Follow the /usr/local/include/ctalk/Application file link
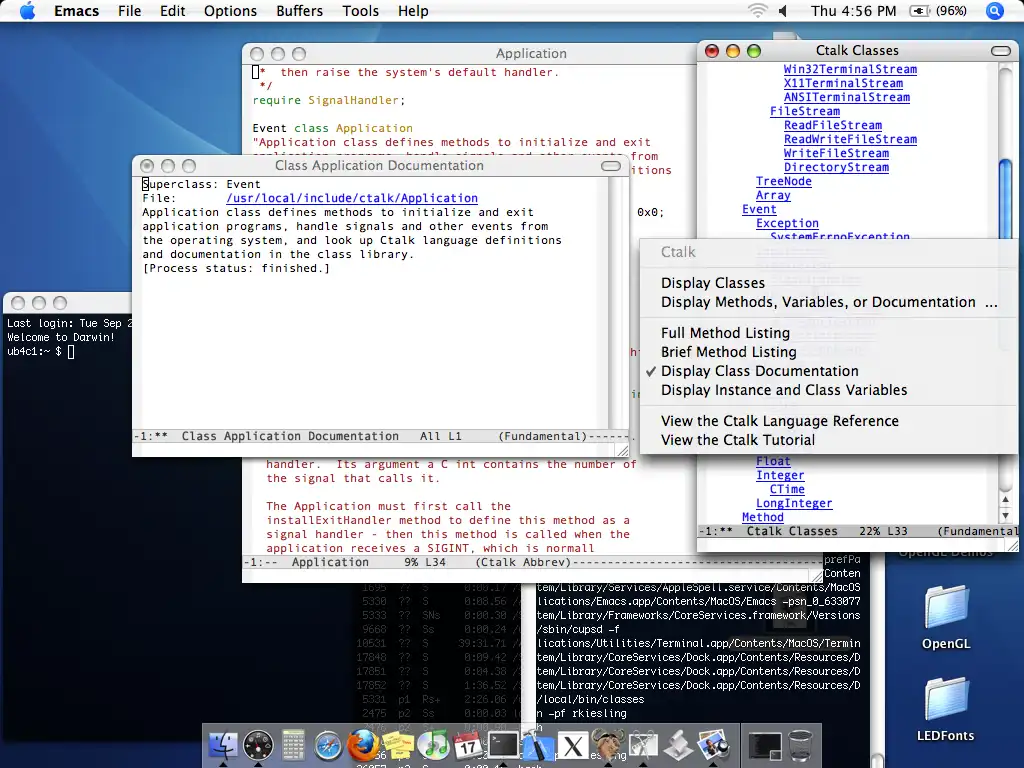 tap(352, 198)
